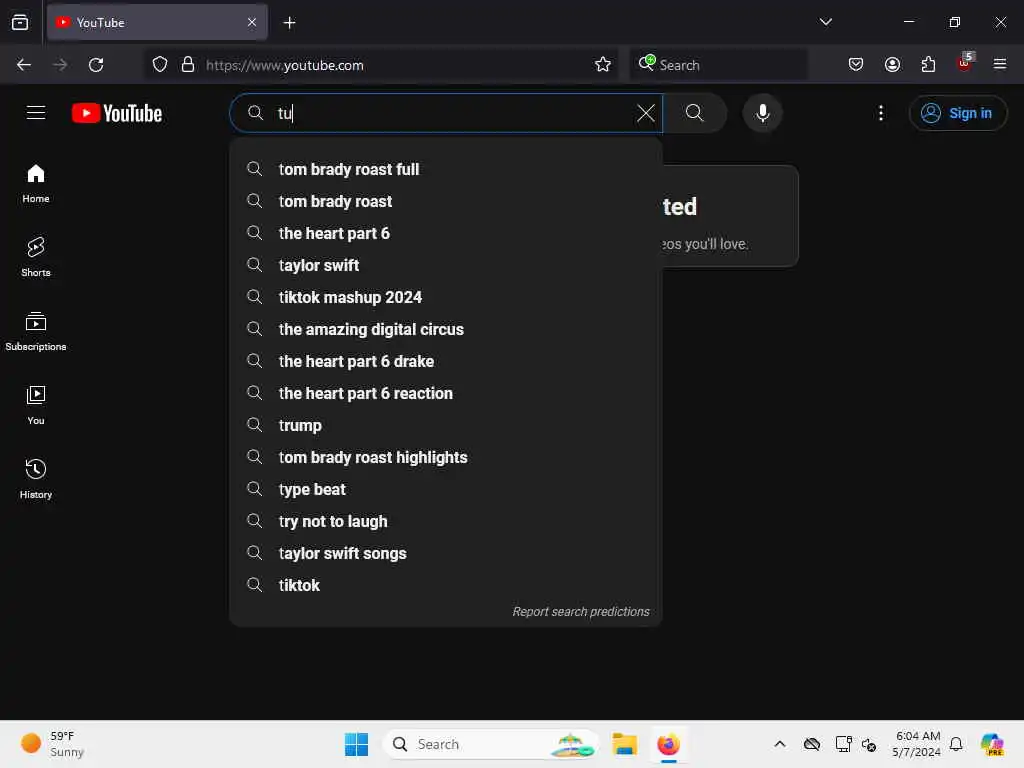Viewport: 1024px width, 768px height.
Task: Open Copilot preview icon in taskbar
Action: pyautogui.click(x=992, y=744)
